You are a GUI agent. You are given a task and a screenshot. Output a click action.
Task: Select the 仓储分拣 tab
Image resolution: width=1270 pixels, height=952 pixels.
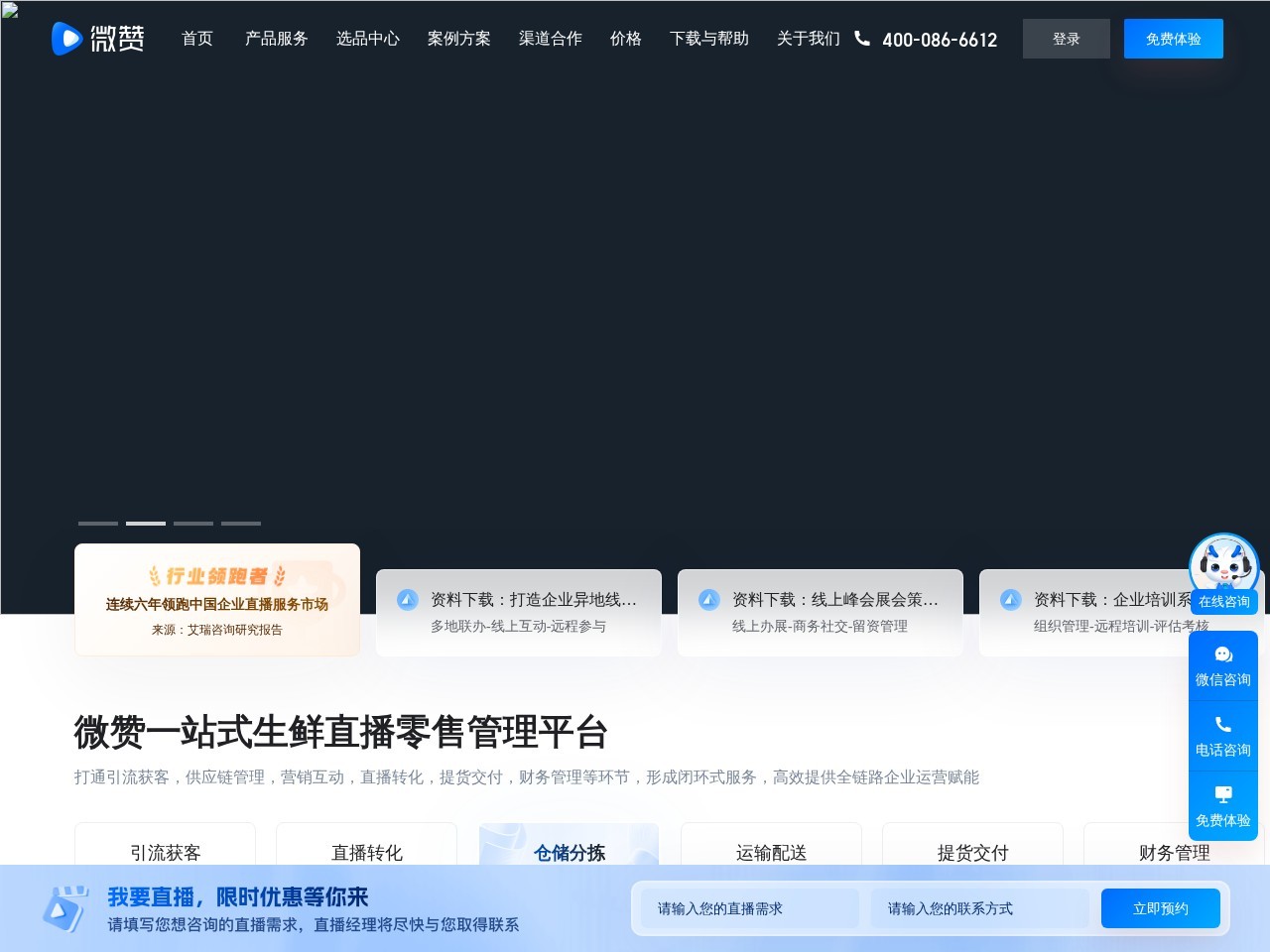[x=569, y=853]
